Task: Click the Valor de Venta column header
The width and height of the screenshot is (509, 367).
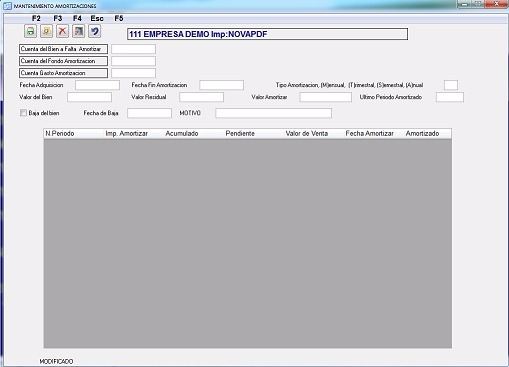Action: [314, 133]
